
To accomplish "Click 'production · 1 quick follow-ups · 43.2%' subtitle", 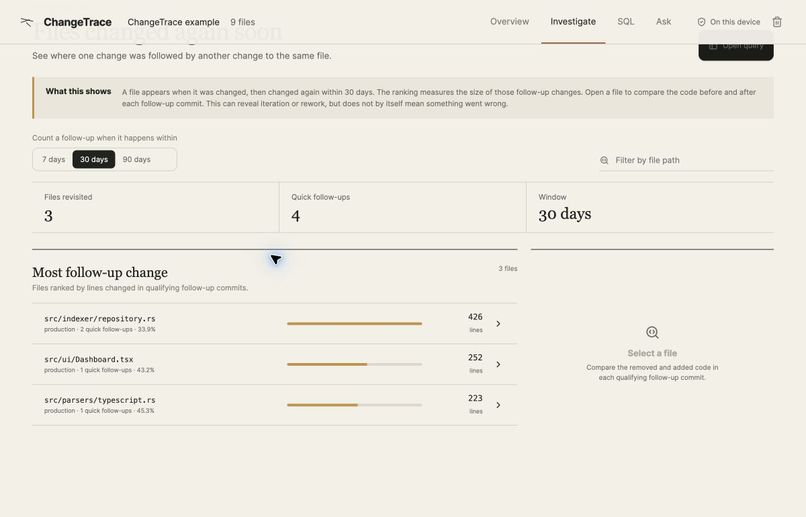I will click(99, 370).
